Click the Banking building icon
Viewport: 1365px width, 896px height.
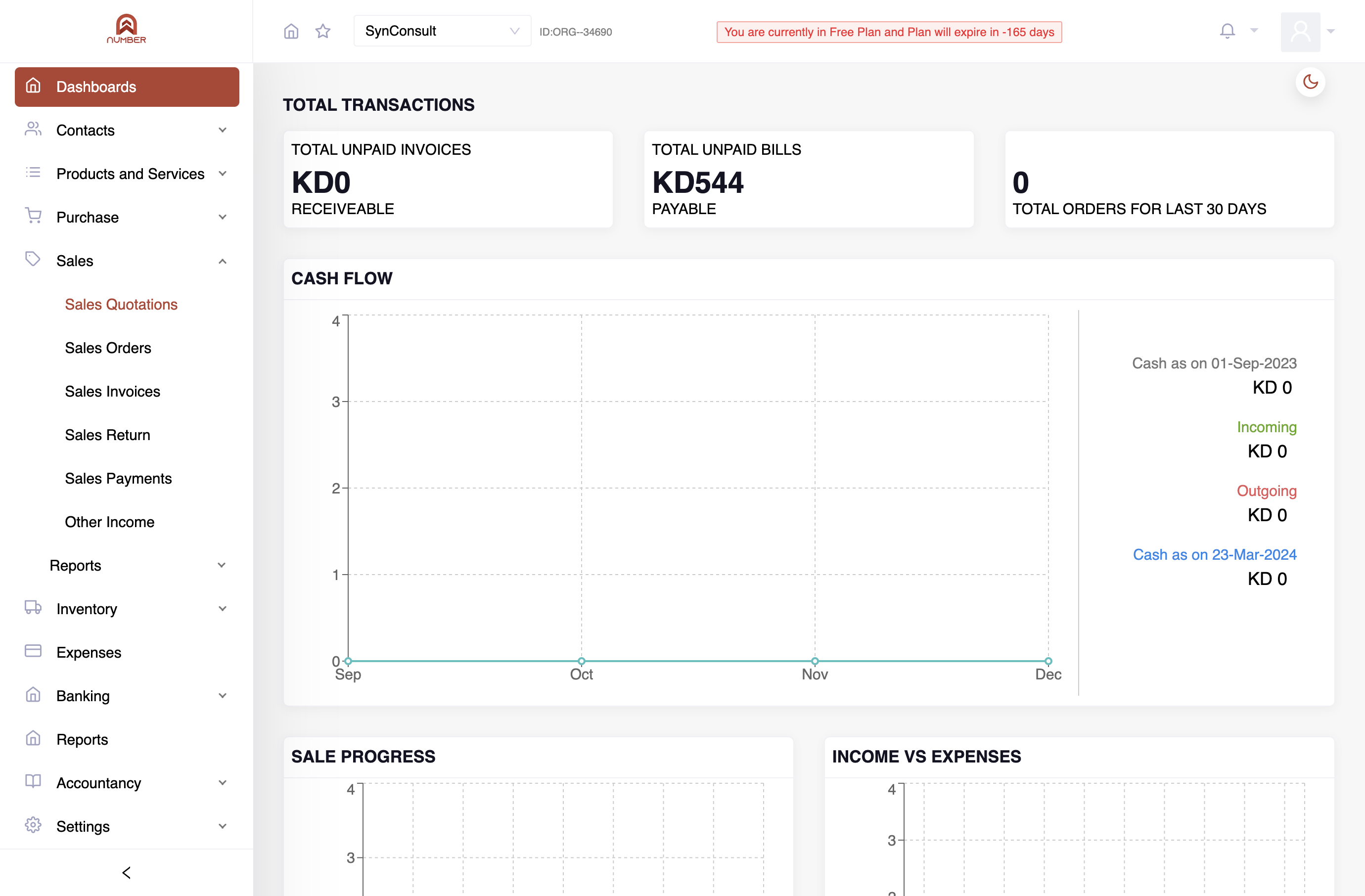coord(33,695)
